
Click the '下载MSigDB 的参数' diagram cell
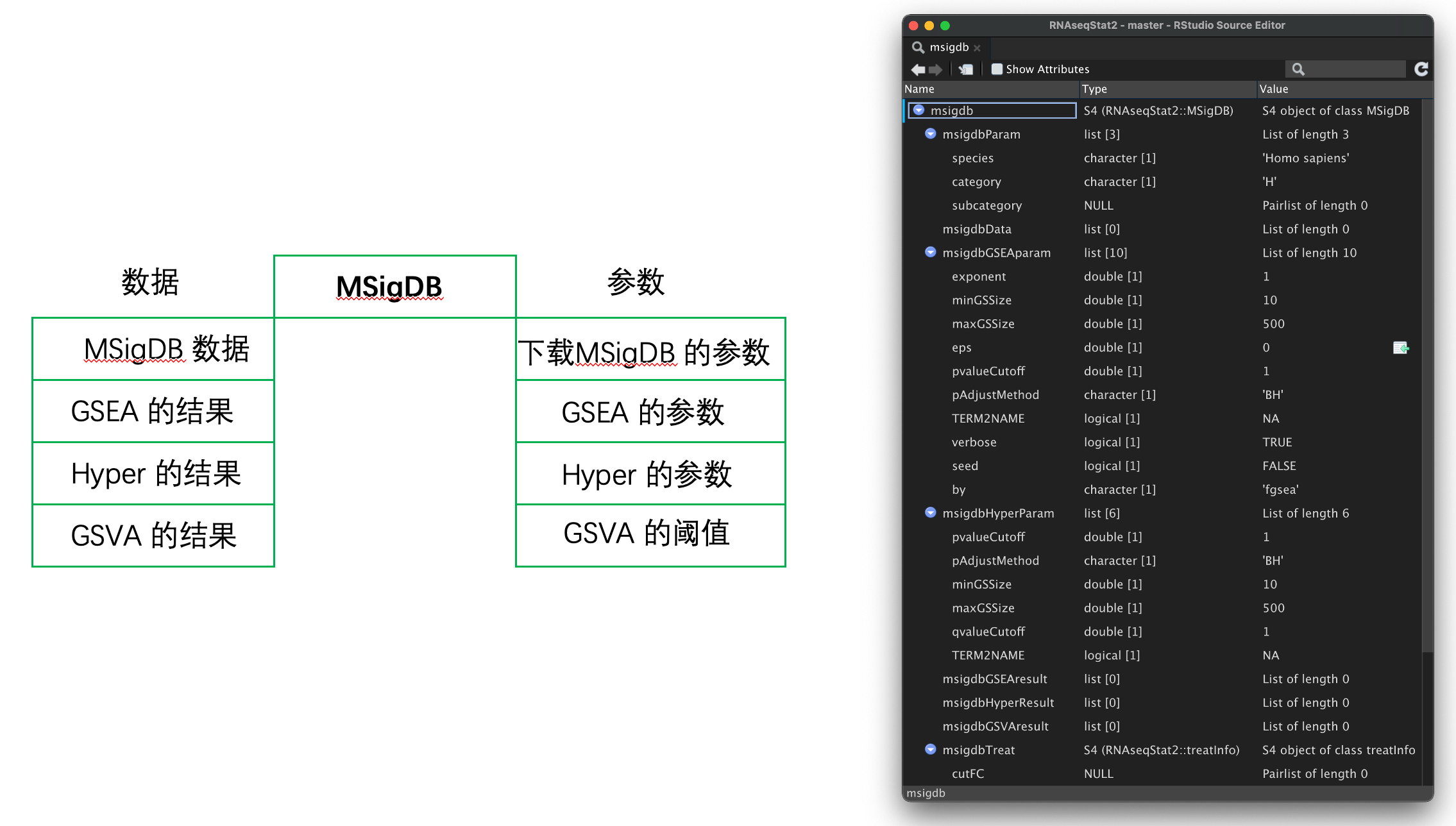click(650, 349)
